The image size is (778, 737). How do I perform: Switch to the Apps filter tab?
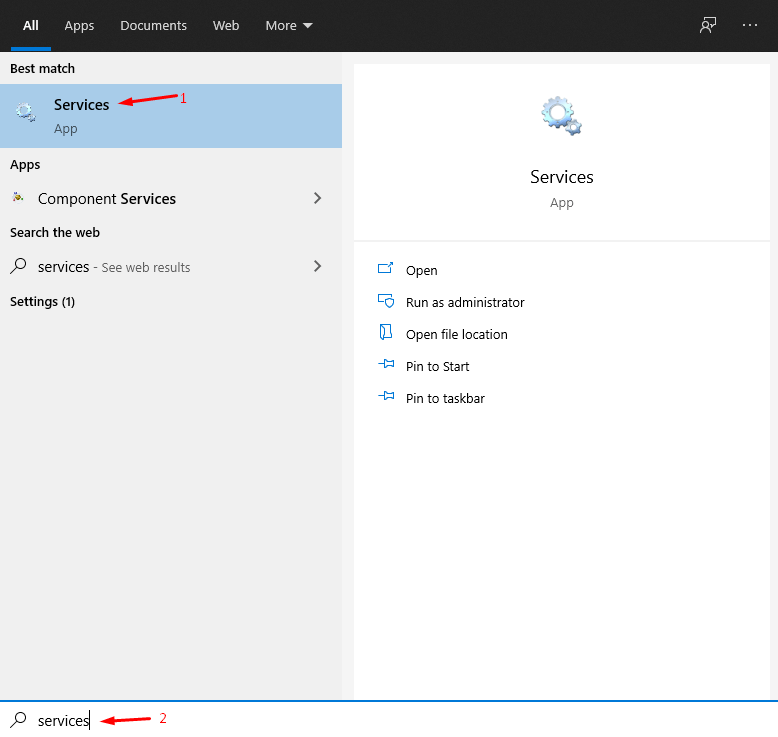79,25
